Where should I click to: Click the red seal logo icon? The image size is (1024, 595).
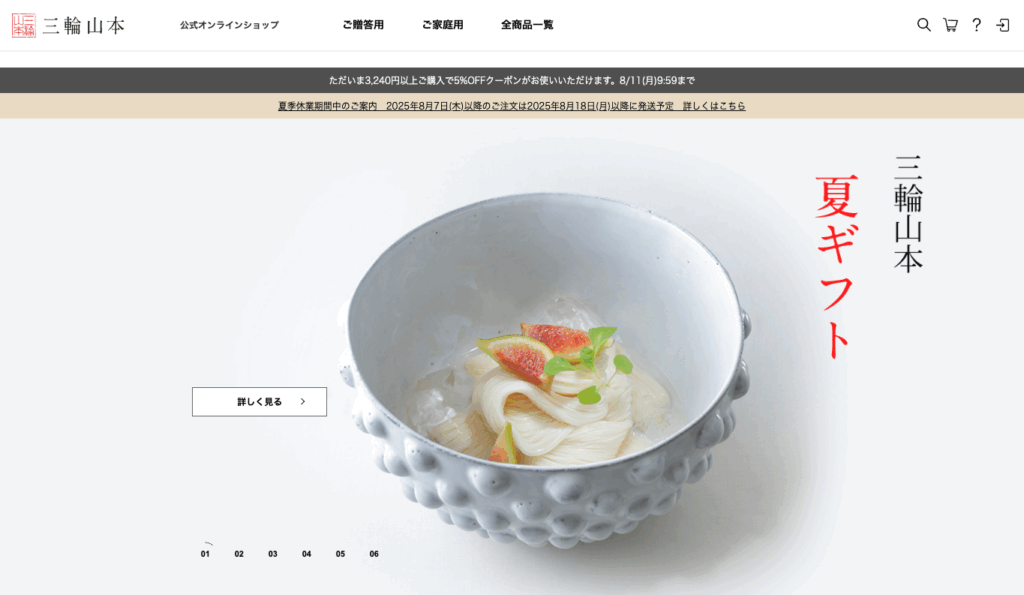[24, 25]
